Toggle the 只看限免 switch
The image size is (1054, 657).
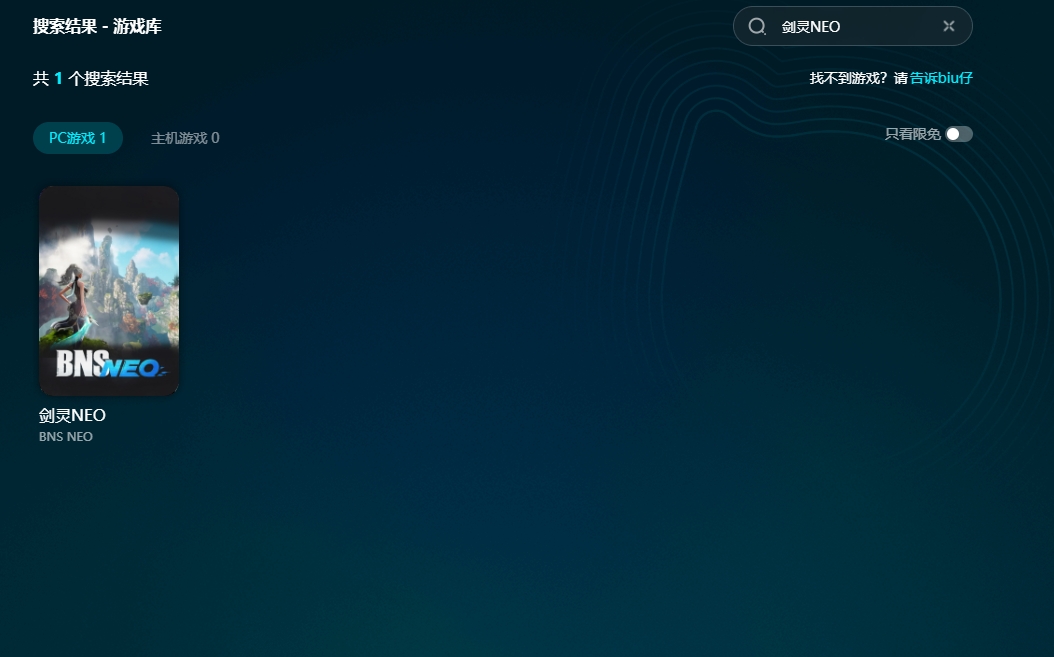(959, 134)
